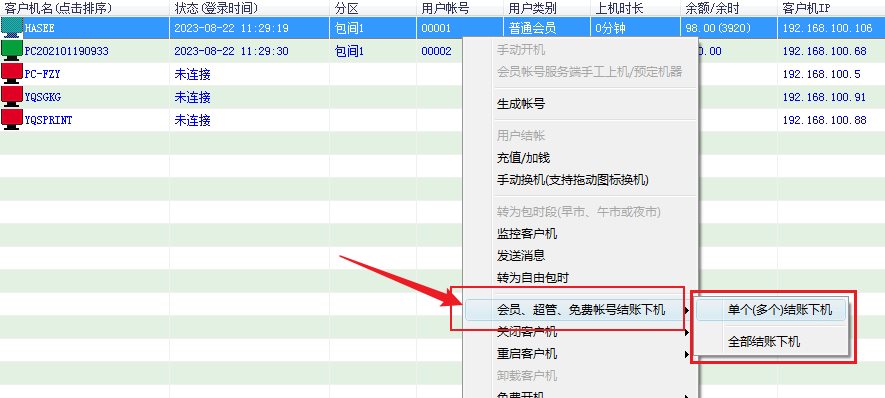Viewport: 885px width, 398px height.
Task: Click login time 2023-08-22 11:29:19
Action: point(231,28)
